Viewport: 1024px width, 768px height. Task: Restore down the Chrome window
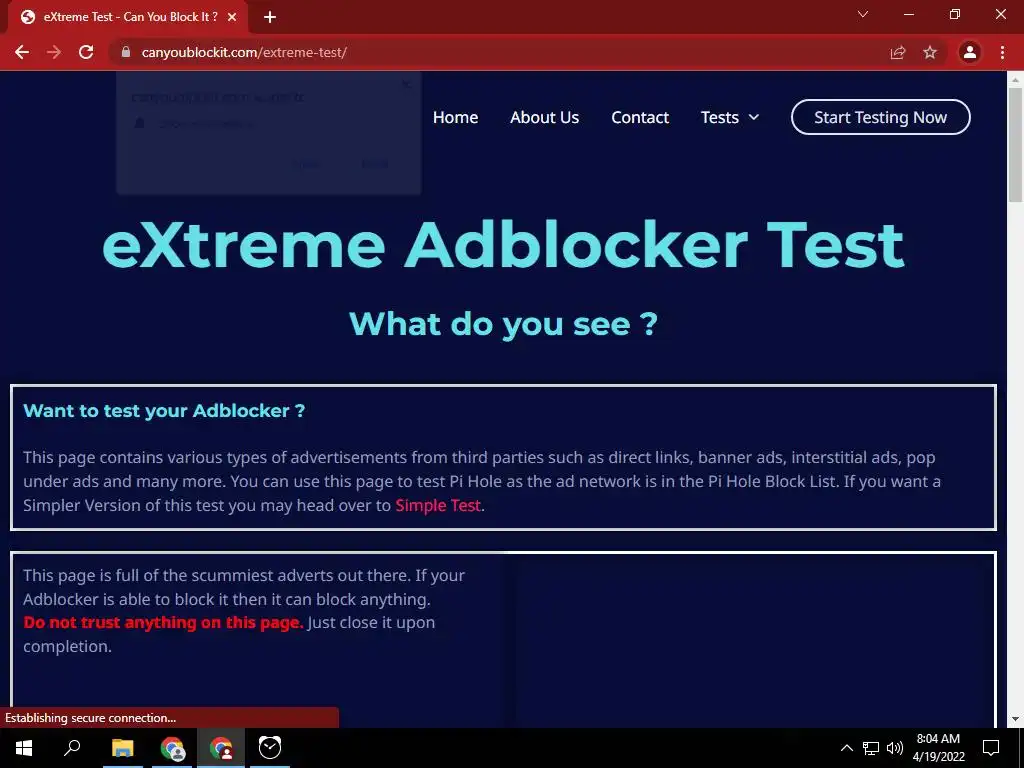point(955,14)
